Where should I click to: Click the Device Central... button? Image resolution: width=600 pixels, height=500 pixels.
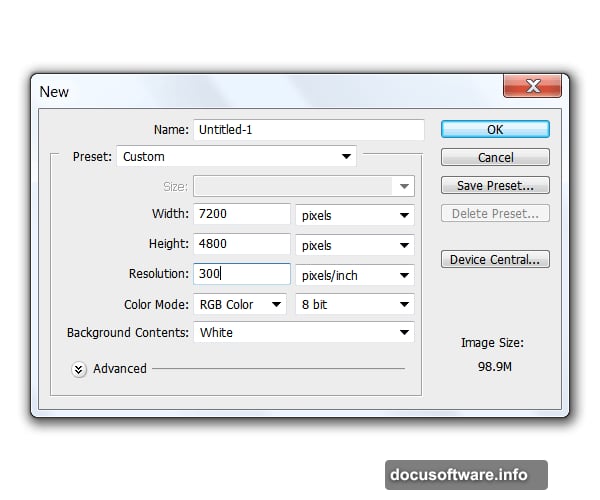(495, 260)
